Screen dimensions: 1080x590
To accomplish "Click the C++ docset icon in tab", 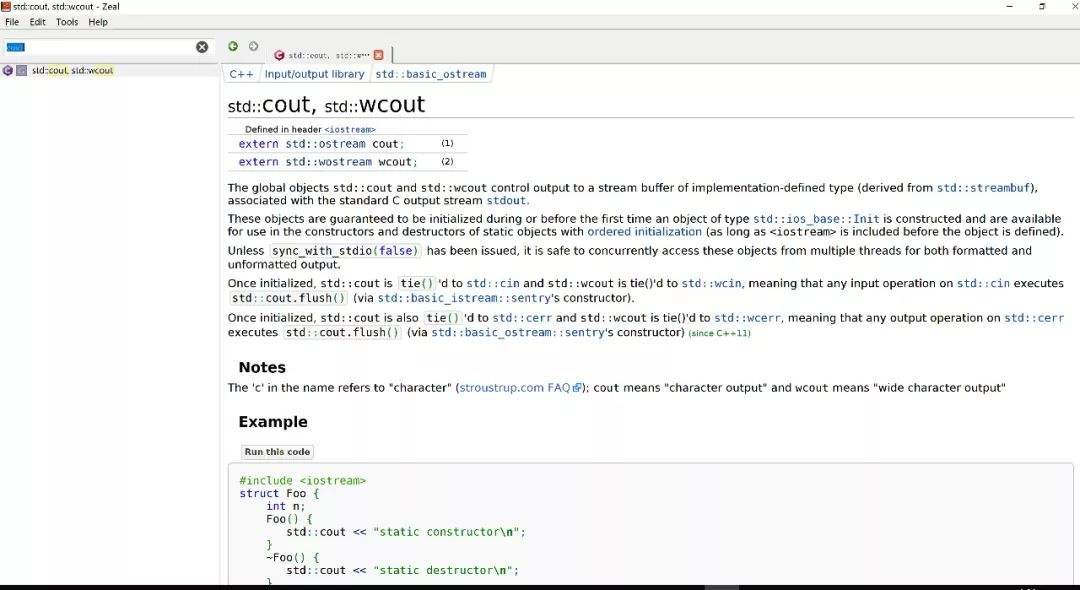I will (279, 55).
